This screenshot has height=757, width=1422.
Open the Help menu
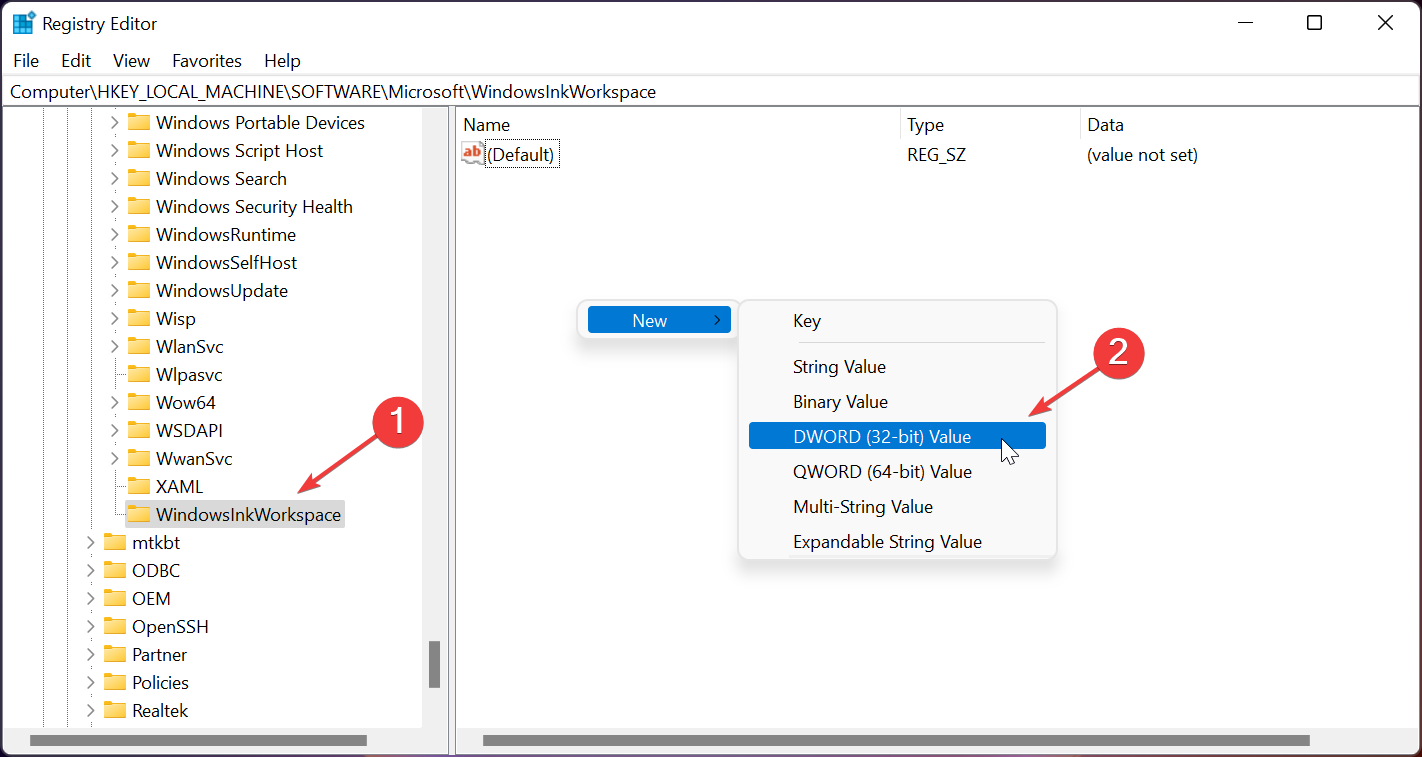(282, 61)
